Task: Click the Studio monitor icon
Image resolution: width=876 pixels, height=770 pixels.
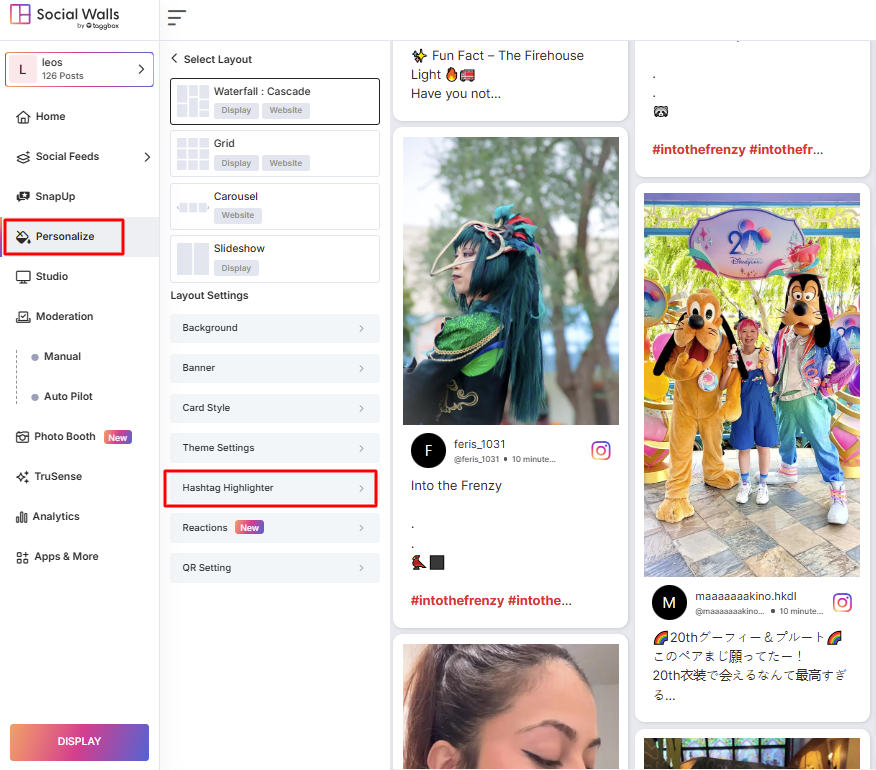Action: (x=23, y=277)
